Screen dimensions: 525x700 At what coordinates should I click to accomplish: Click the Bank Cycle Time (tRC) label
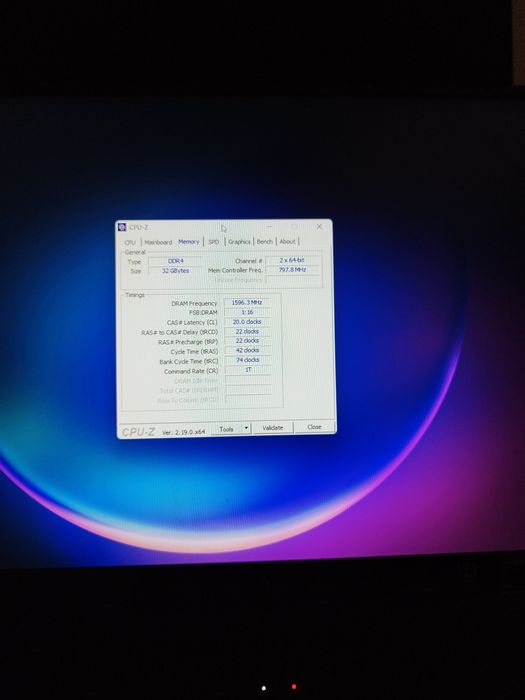[189, 362]
